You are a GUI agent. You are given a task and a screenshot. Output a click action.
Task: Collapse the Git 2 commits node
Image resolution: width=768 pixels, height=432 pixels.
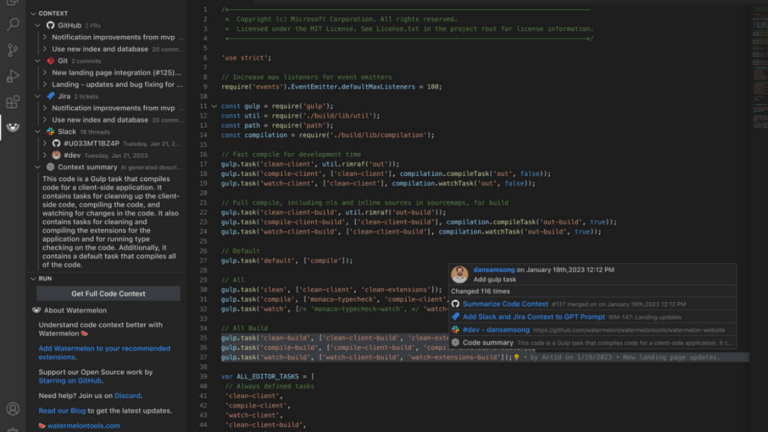coord(38,61)
